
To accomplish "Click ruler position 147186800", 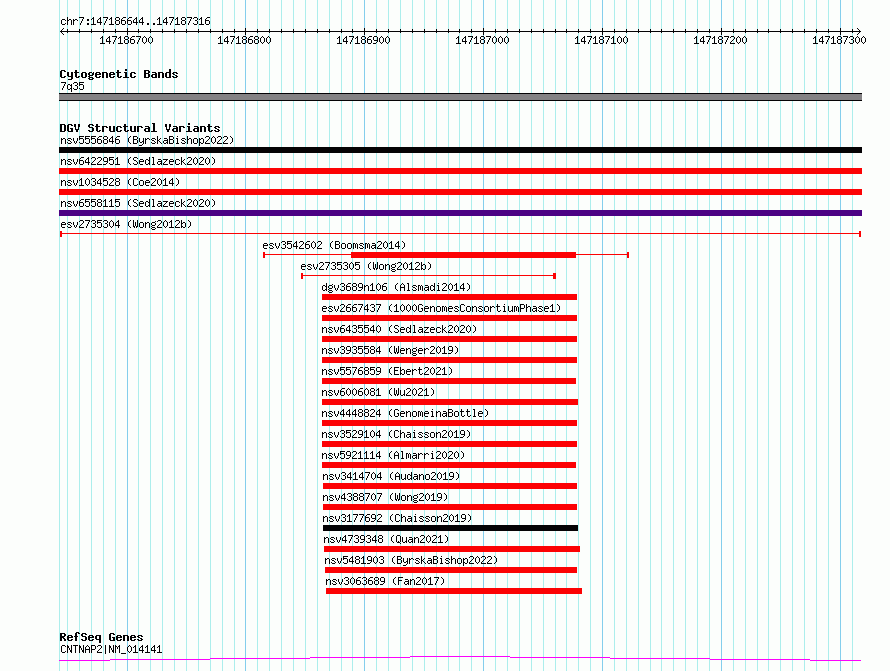I will coord(245,40).
